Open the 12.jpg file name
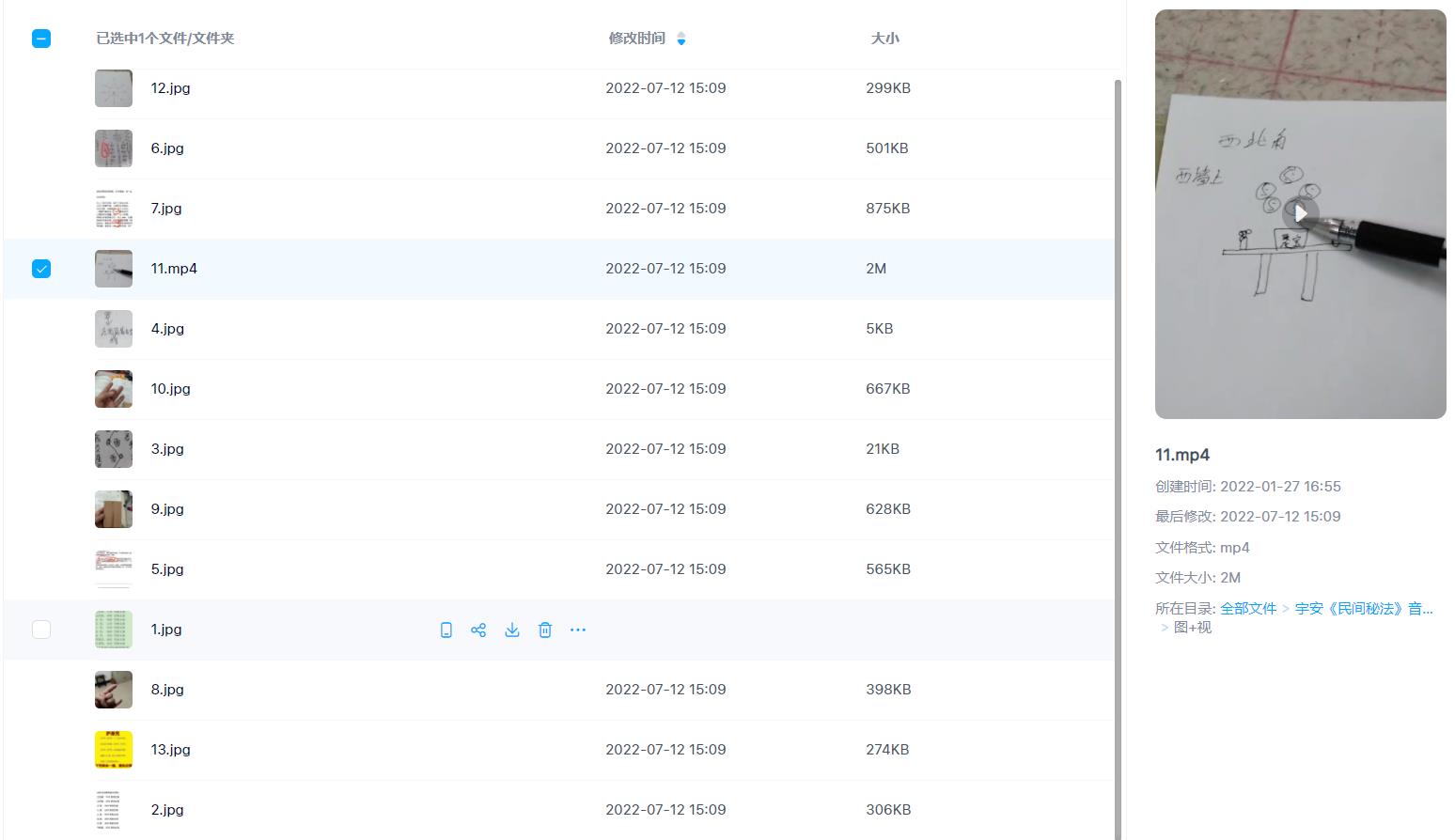Viewport: 1455px width, 840px height. click(x=170, y=88)
